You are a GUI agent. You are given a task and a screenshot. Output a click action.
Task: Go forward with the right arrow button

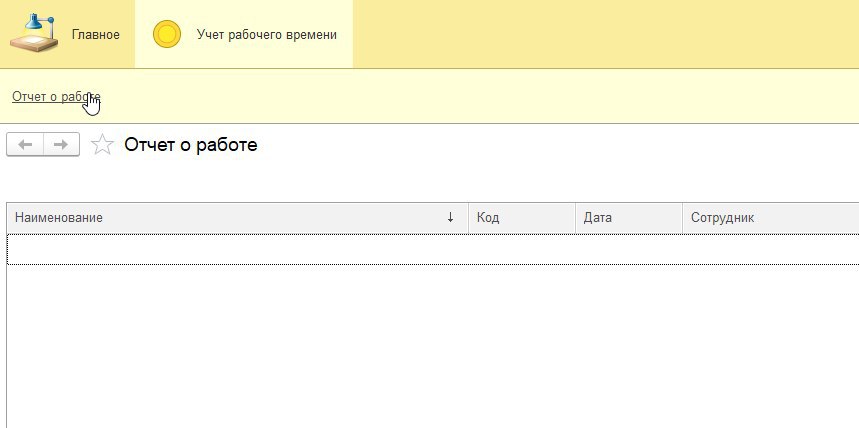(x=61, y=145)
